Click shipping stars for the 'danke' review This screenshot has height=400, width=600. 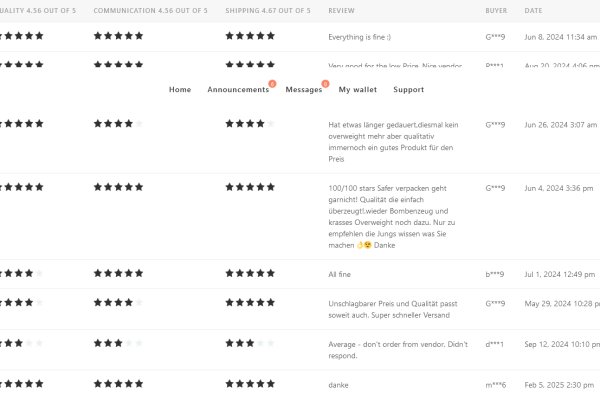tap(250, 384)
